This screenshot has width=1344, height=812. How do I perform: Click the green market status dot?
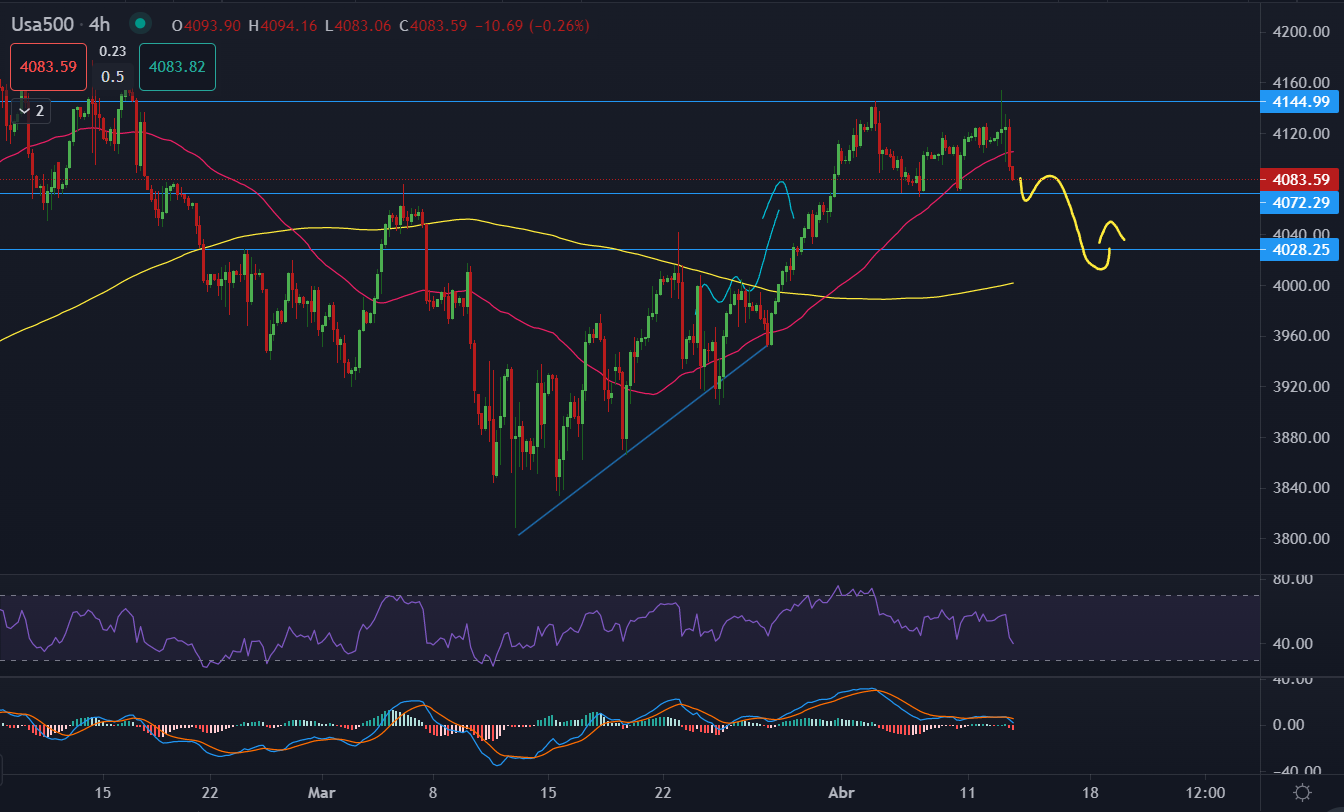tap(141, 24)
